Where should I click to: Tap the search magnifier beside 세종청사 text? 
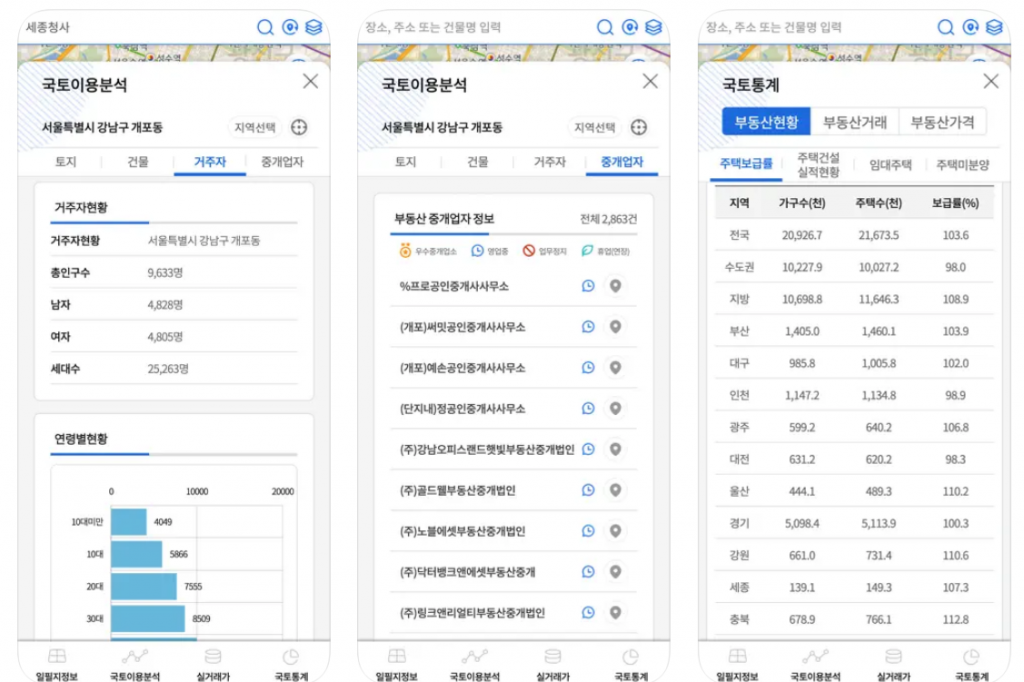[265, 27]
